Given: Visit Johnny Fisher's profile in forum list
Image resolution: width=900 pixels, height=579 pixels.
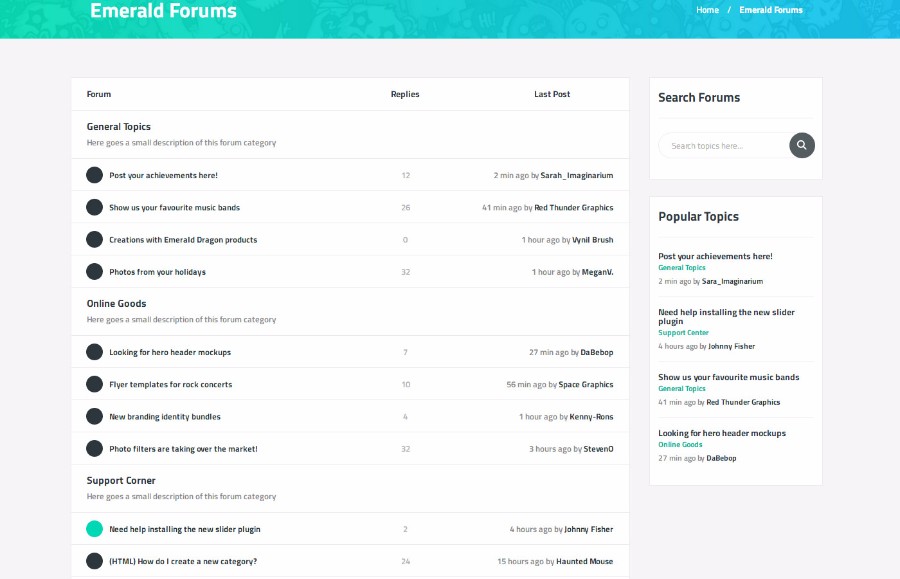Looking at the screenshot, I should tap(588, 529).
